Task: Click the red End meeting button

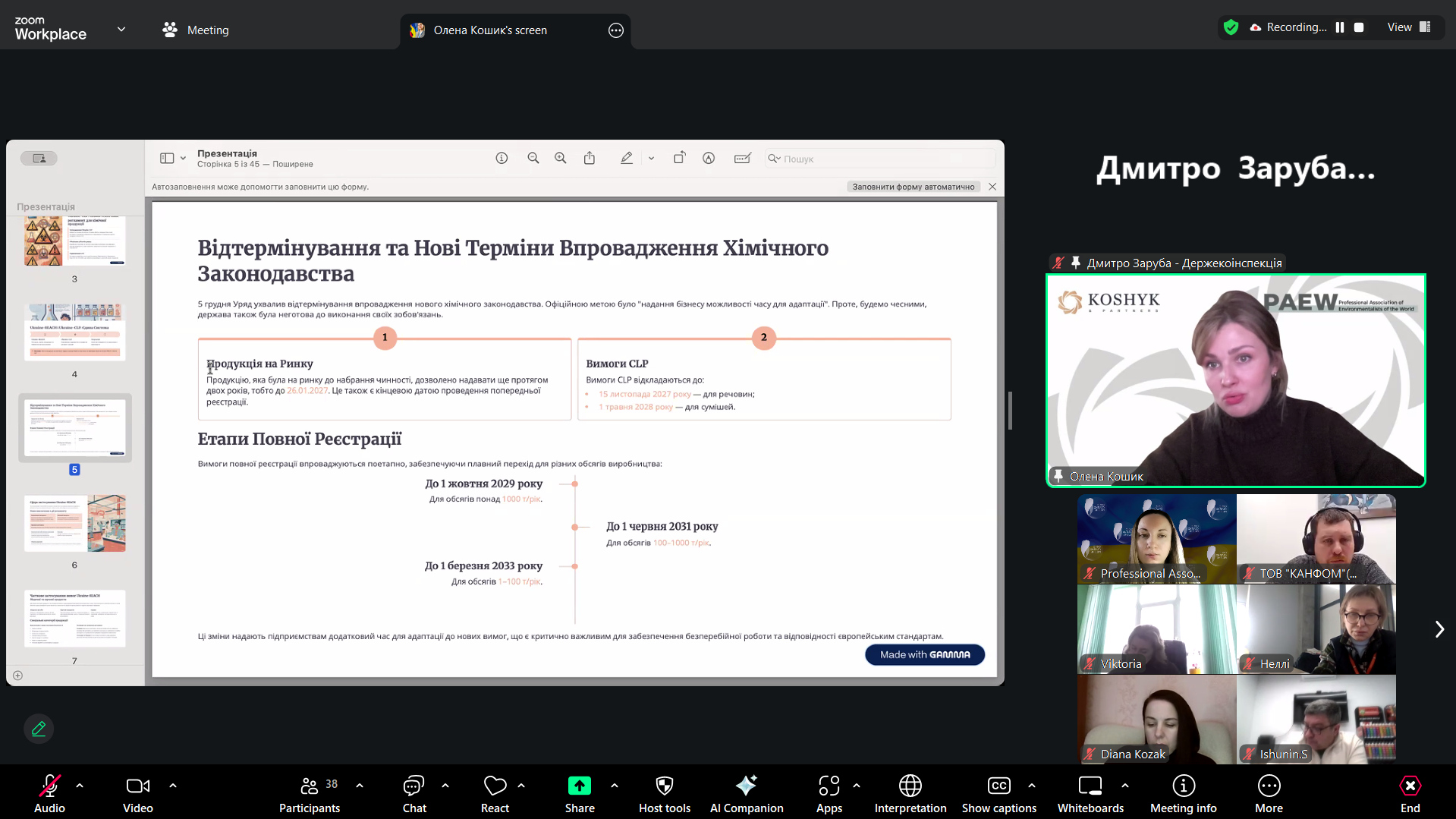Action: 1410,793
